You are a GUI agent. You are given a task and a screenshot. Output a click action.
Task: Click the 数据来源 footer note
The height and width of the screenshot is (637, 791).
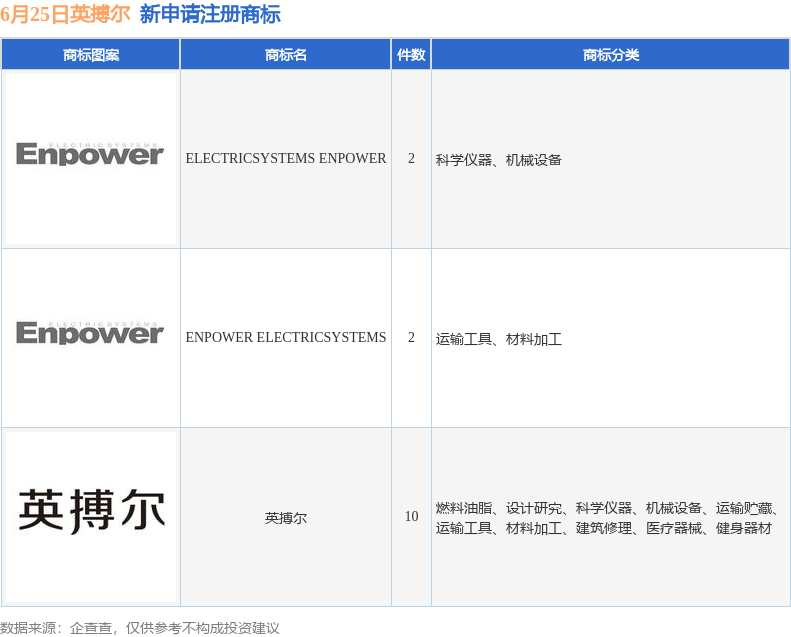pyautogui.click(x=139, y=628)
